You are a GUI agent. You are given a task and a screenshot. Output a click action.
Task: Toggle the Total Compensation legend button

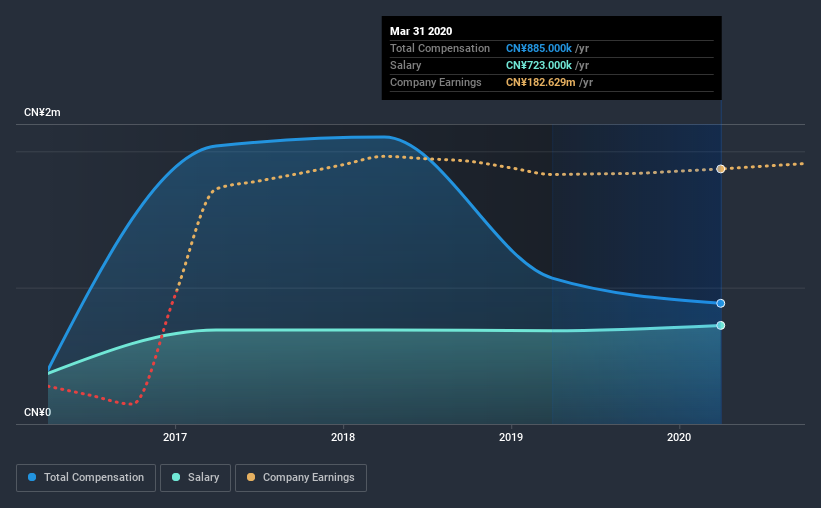click(x=86, y=478)
